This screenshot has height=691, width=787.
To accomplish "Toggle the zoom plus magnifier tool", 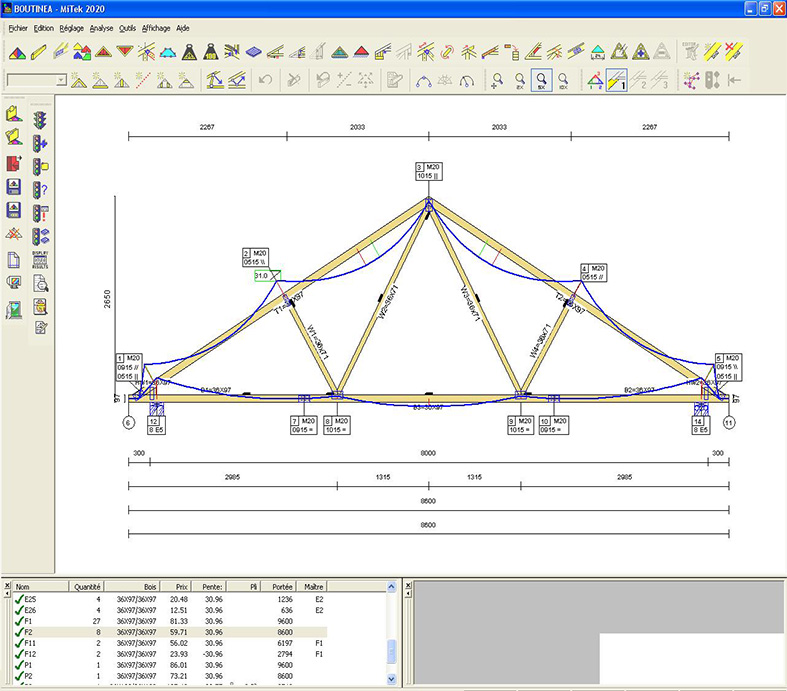I will click(497, 80).
